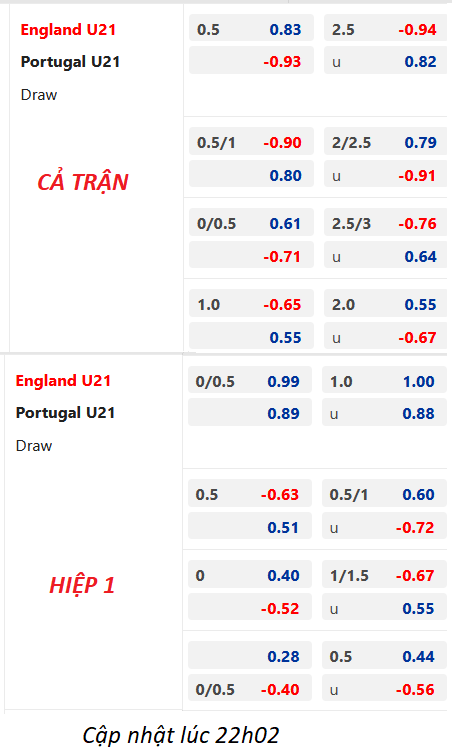The image size is (452, 752).
Task: Select handicap 0/0.5 odds 0.61
Action: (x=251, y=223)
